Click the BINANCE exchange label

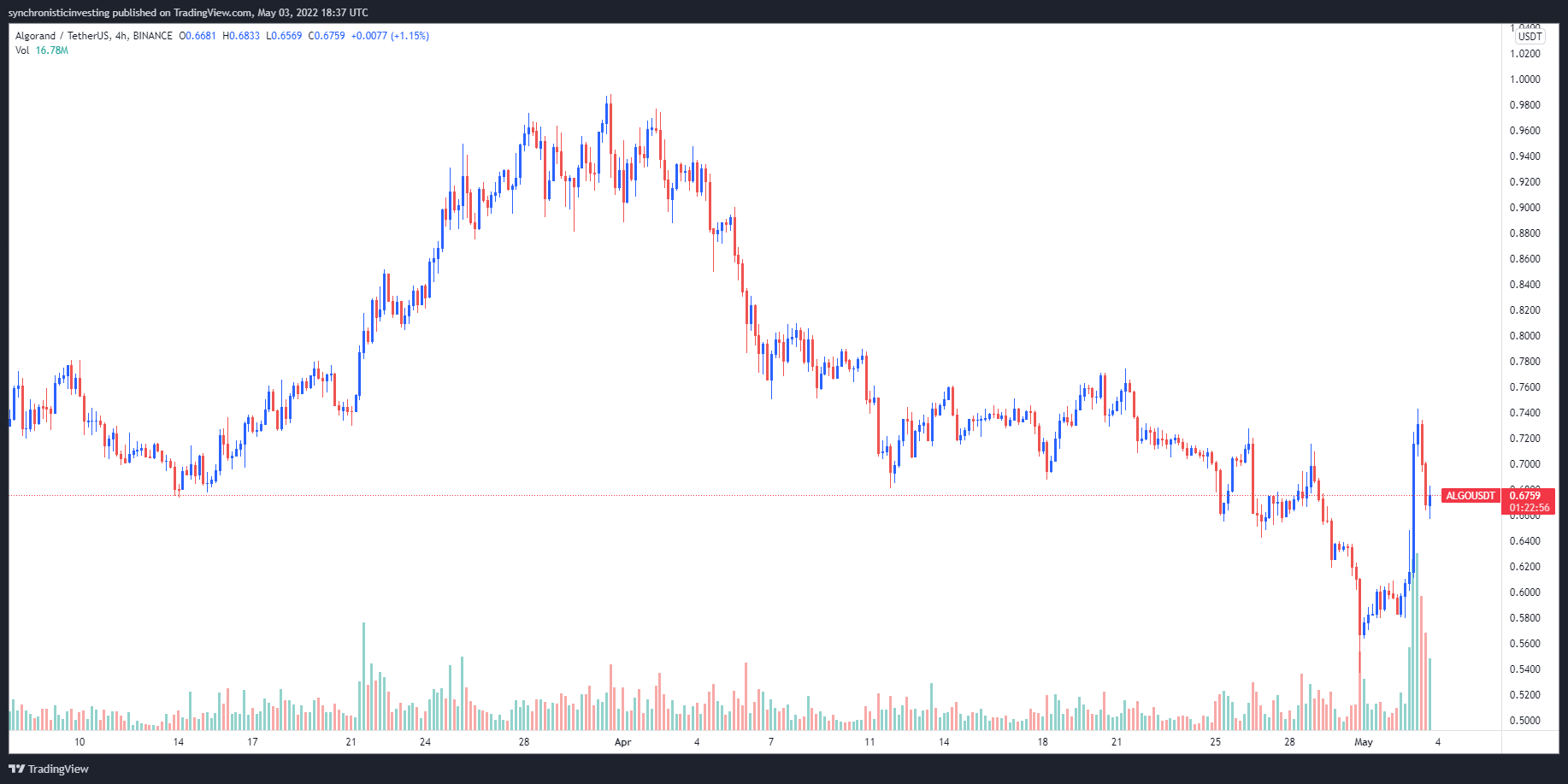[153, 36]
